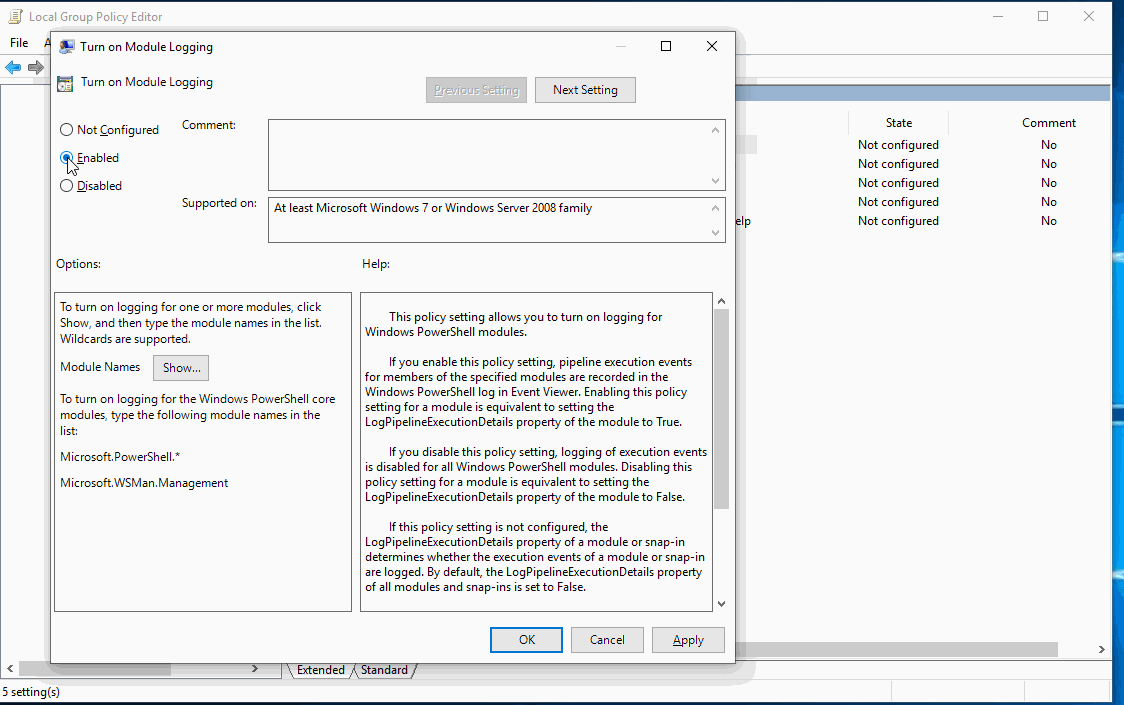Select the Not Configured radio button
Screen dimensions: 1124x705
(x=66, y=129)
